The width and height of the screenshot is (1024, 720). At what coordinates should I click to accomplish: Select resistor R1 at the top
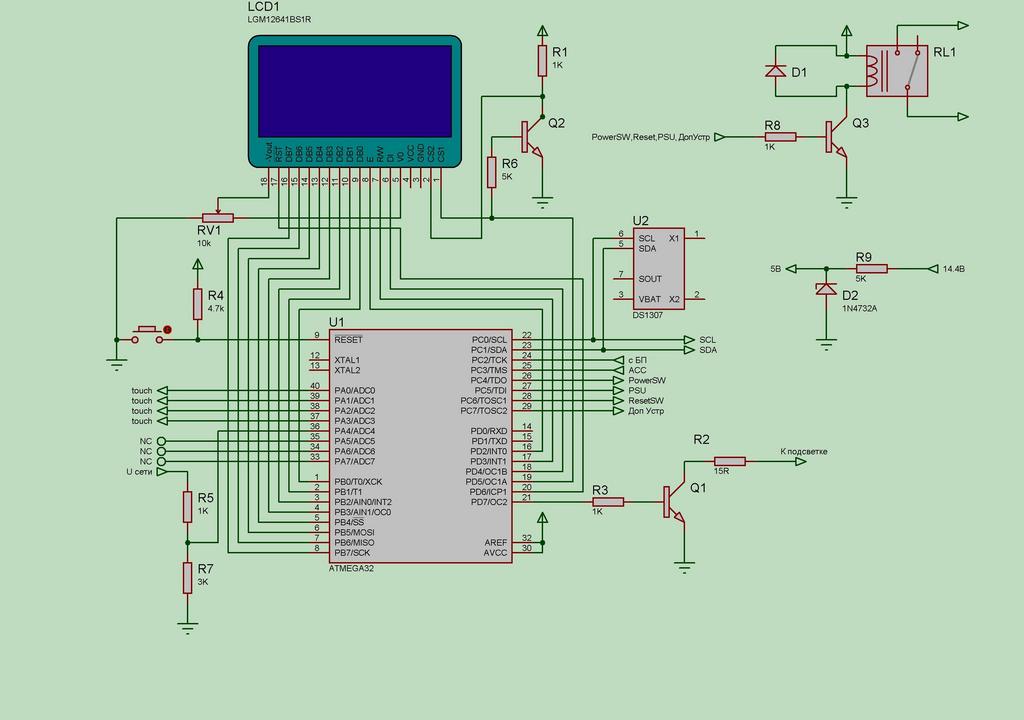point(542,60)
